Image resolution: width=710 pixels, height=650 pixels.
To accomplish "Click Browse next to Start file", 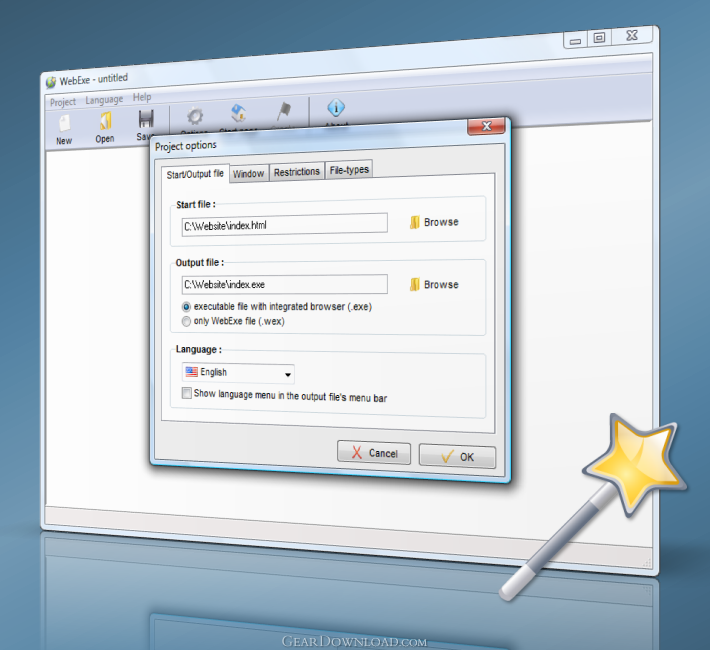I will coord(434,222).
